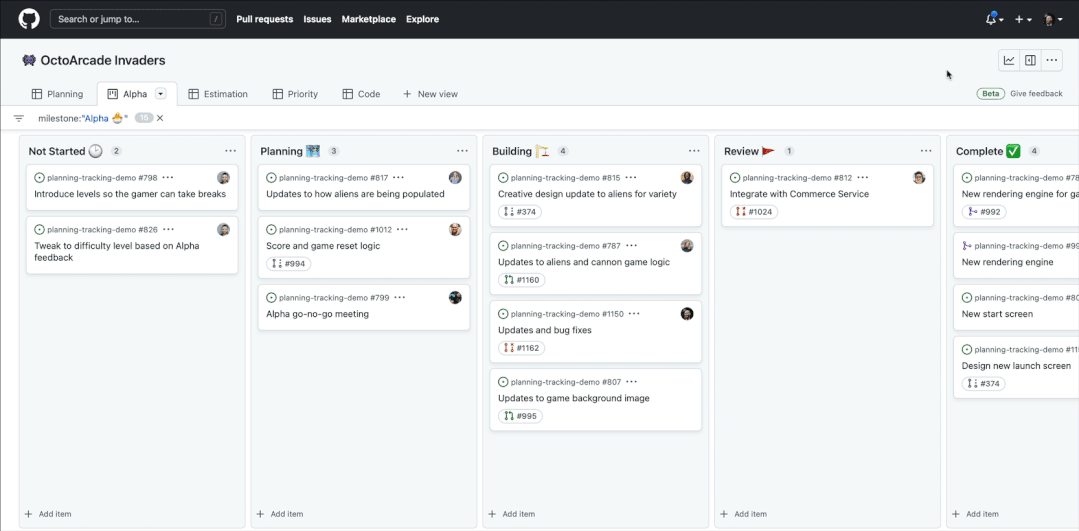The height and width of the screenshot is (531, 1079).
Task: Open issue 'Updates to how aliens are being populated'
Action: pyautogui.click(x=355, y=194)
